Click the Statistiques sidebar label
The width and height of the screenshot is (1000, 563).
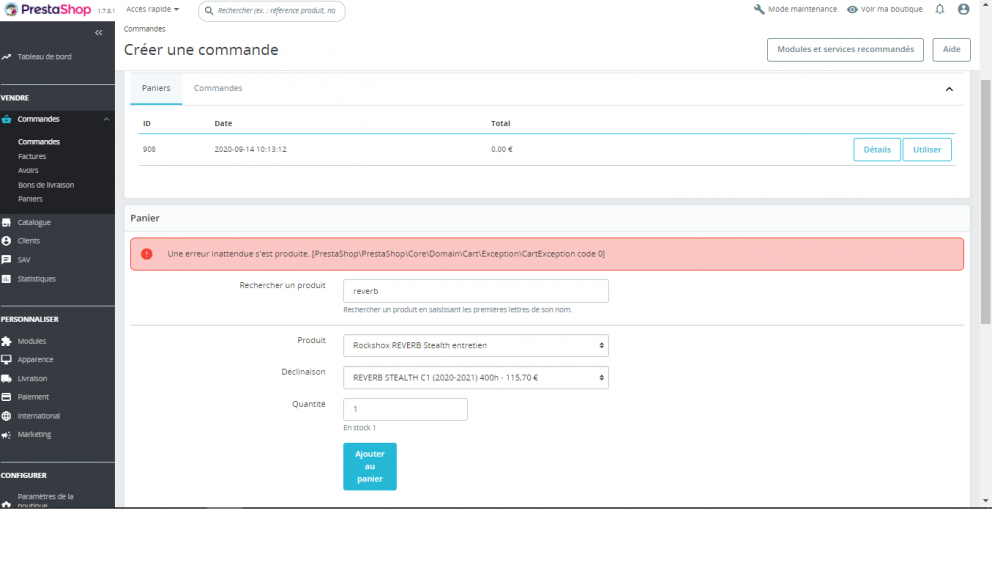click(x=36, y=279)
